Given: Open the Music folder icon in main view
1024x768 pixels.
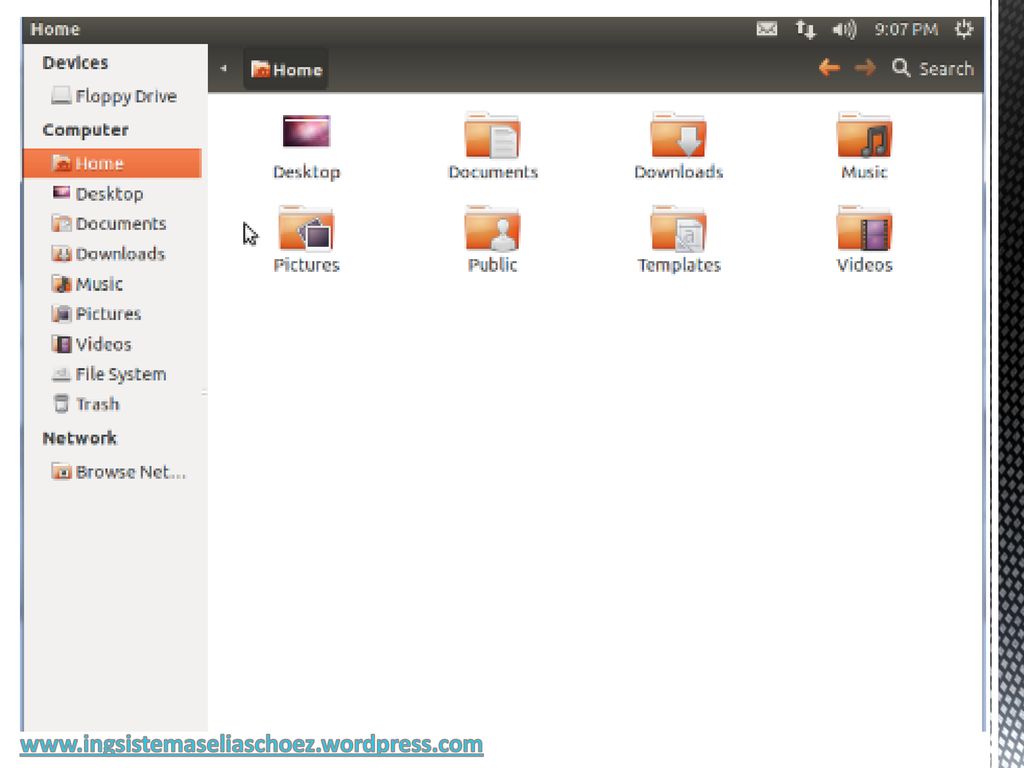Looking at the screenshot, I should coord(864,136).
